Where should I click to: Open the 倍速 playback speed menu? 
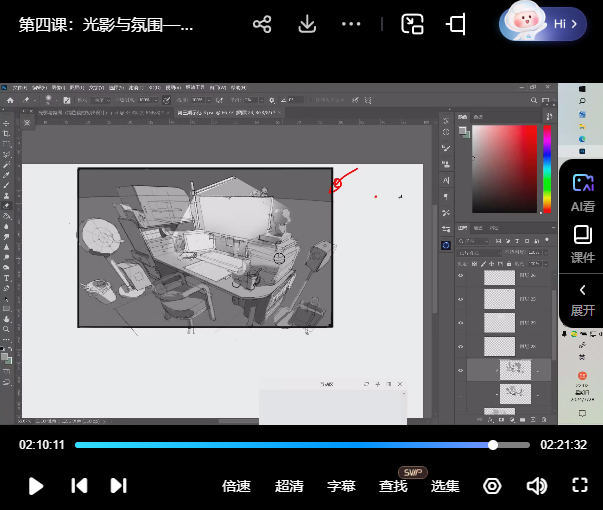click(236, 486)
